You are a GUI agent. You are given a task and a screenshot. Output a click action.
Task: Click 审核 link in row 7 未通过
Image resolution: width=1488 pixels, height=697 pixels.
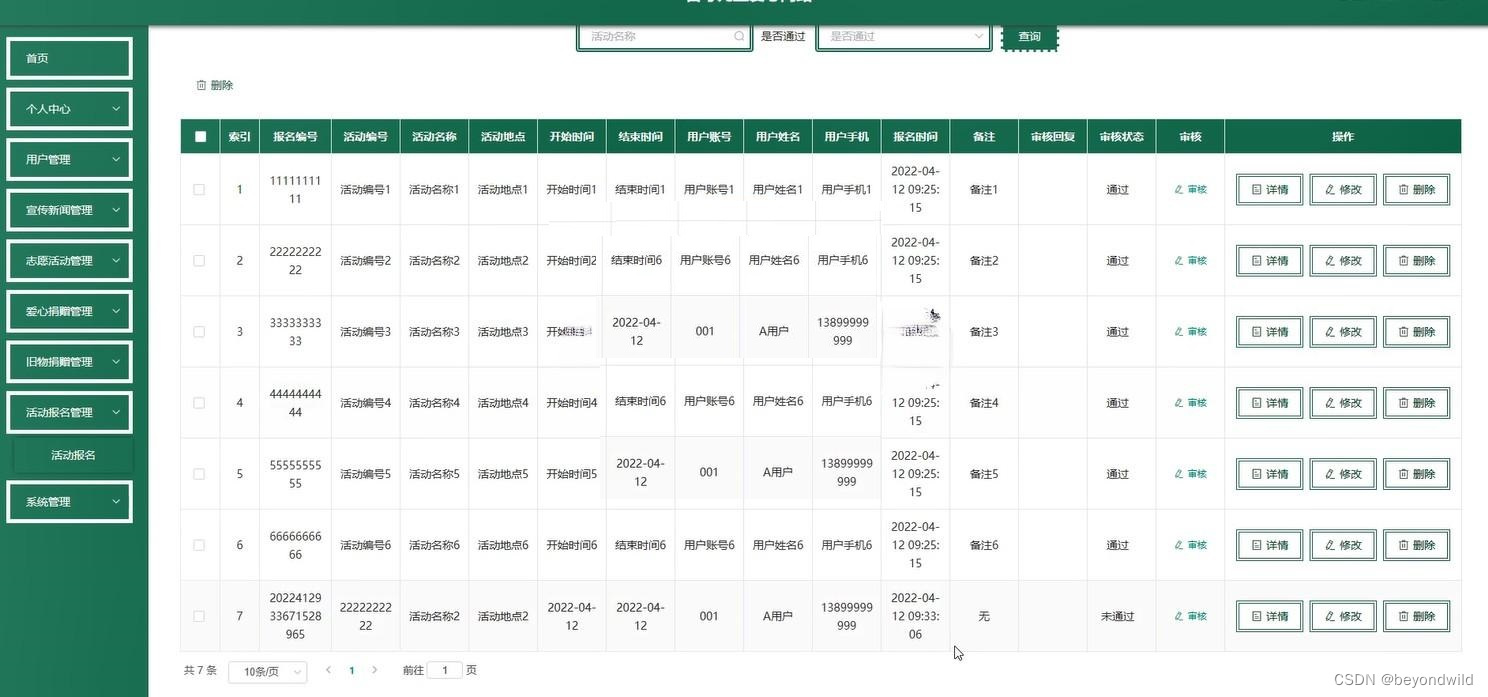point(1190,616)
